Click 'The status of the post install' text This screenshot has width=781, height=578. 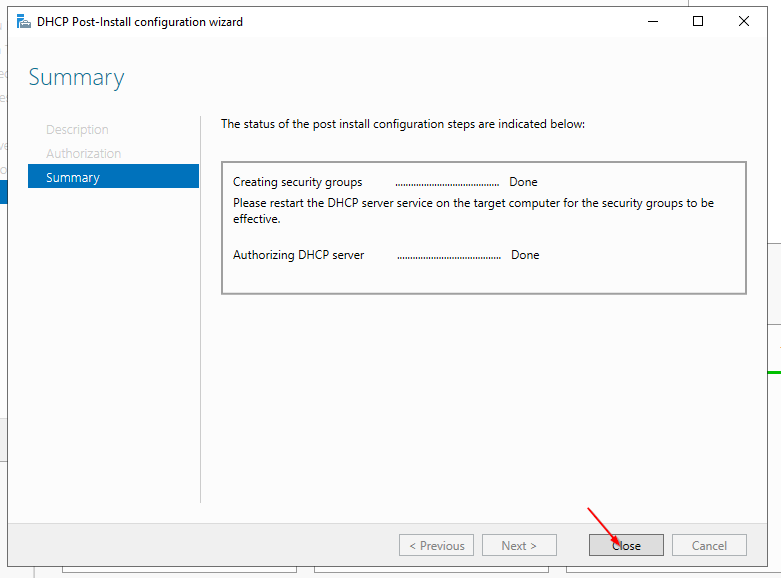coord(402,124)
